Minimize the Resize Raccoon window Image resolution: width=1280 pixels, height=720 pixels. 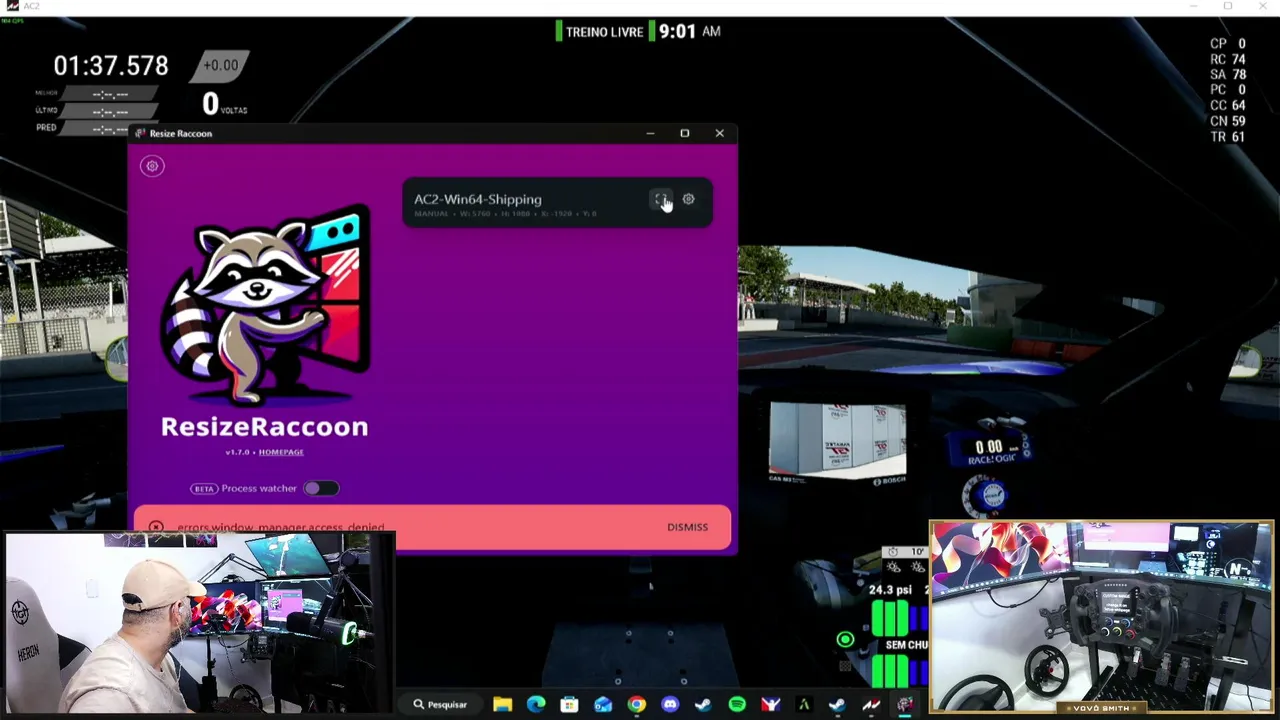coord(650,133)
